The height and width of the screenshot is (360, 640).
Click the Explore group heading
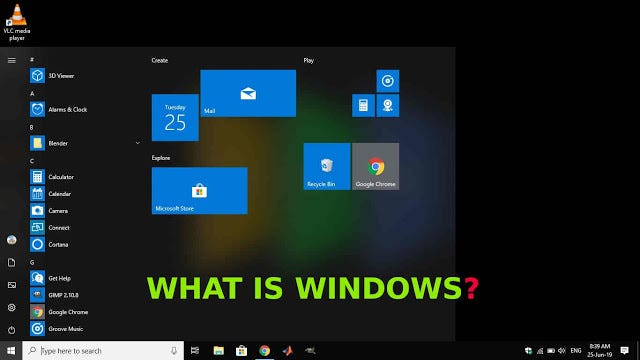tap(161, 158)
